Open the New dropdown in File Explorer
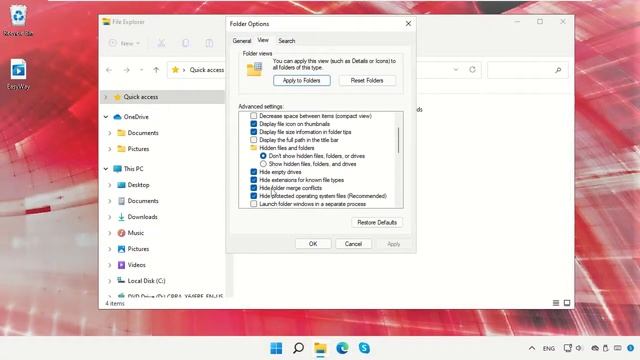This screenshot has width=640, height=360. 125,43
